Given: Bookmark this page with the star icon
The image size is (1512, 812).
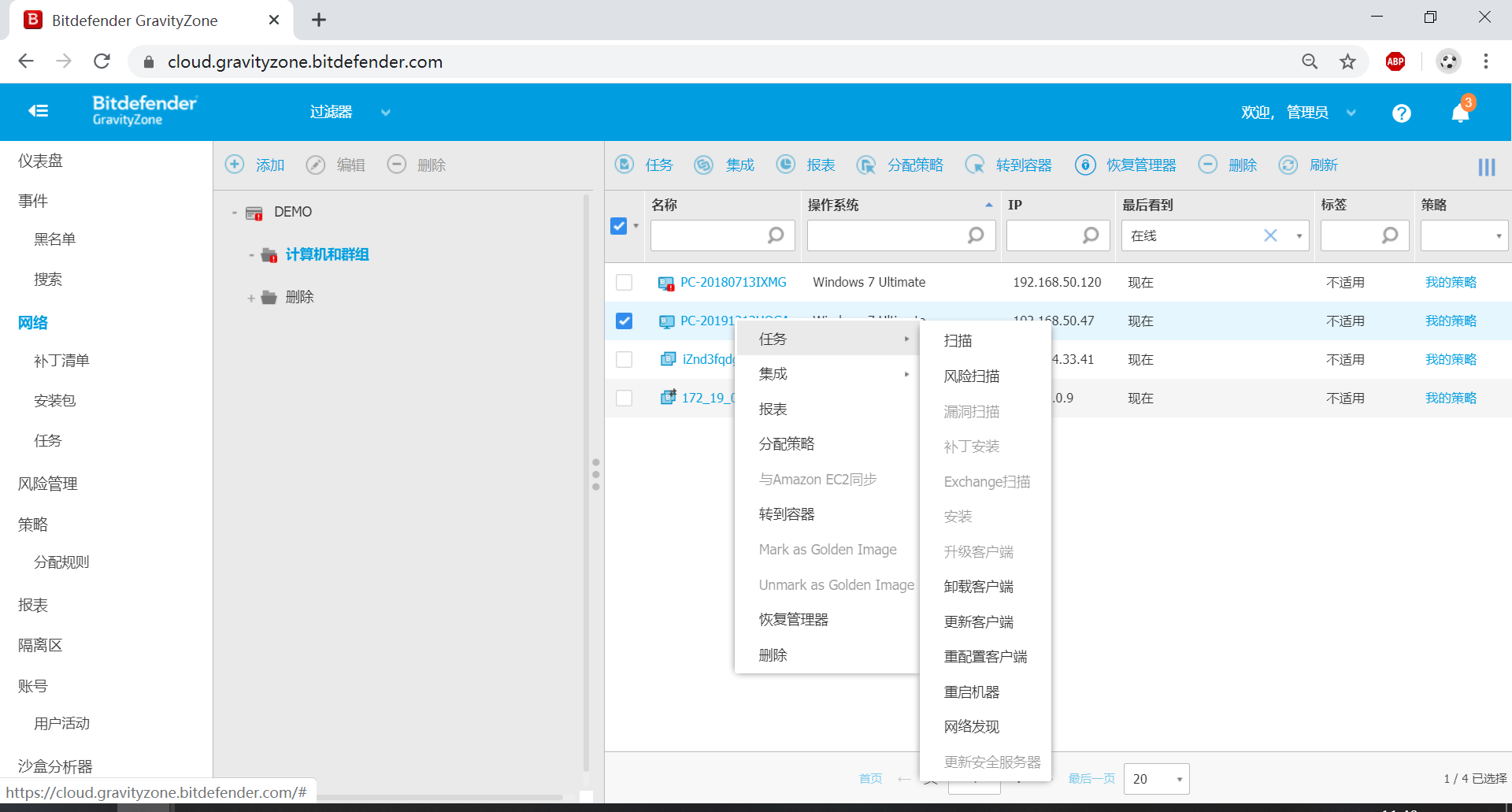Looking at the screenshot, I should [x=1348, y=61].
